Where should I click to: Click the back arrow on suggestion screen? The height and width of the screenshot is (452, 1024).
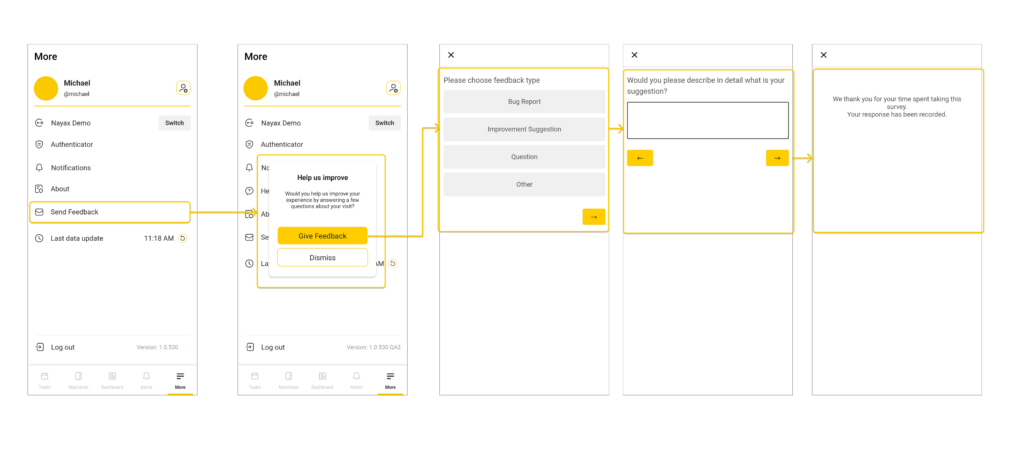tap(640, 158)
